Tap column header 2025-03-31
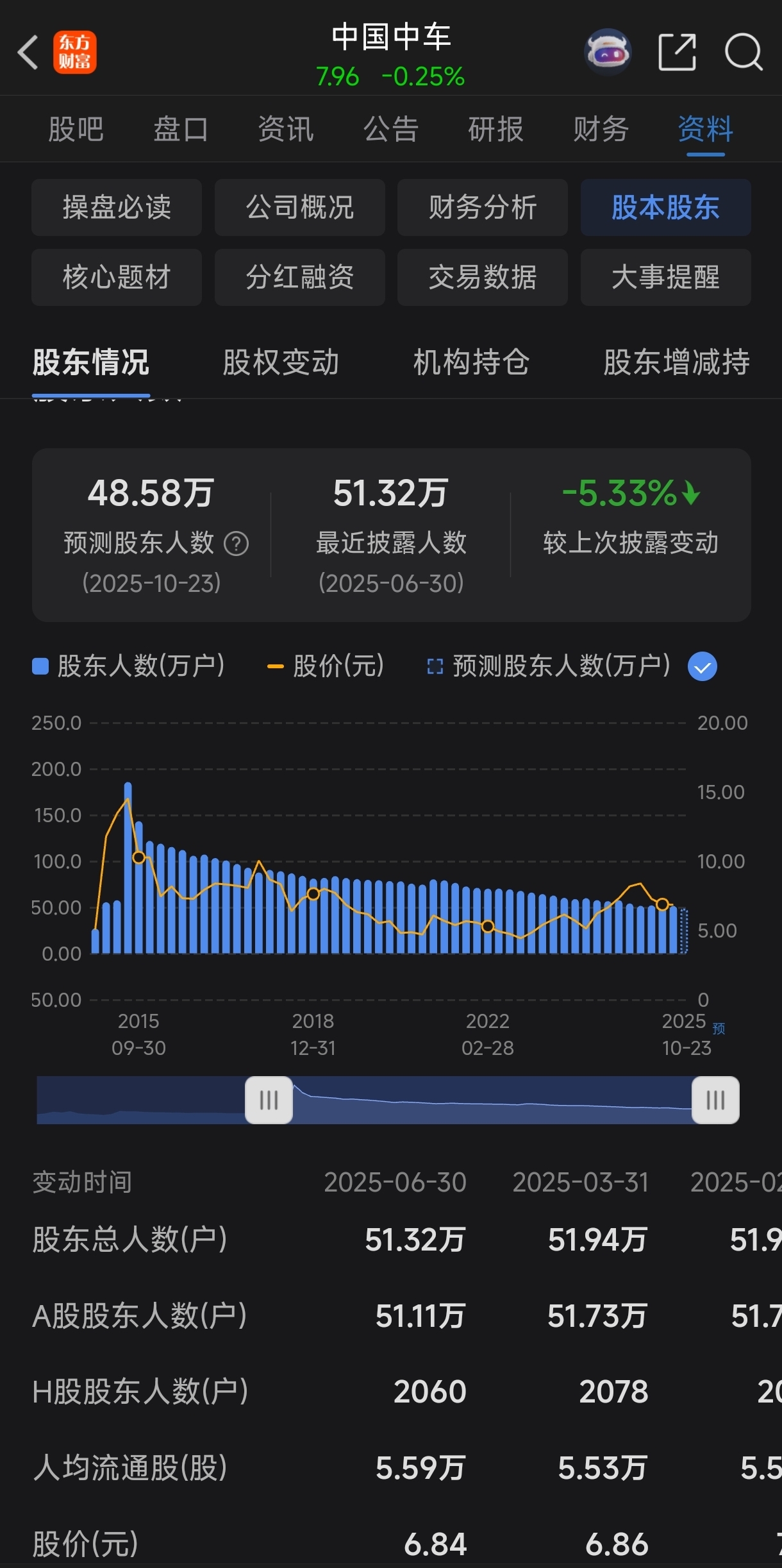This screenshot has width=782, height=1568. coord(580,1182)
